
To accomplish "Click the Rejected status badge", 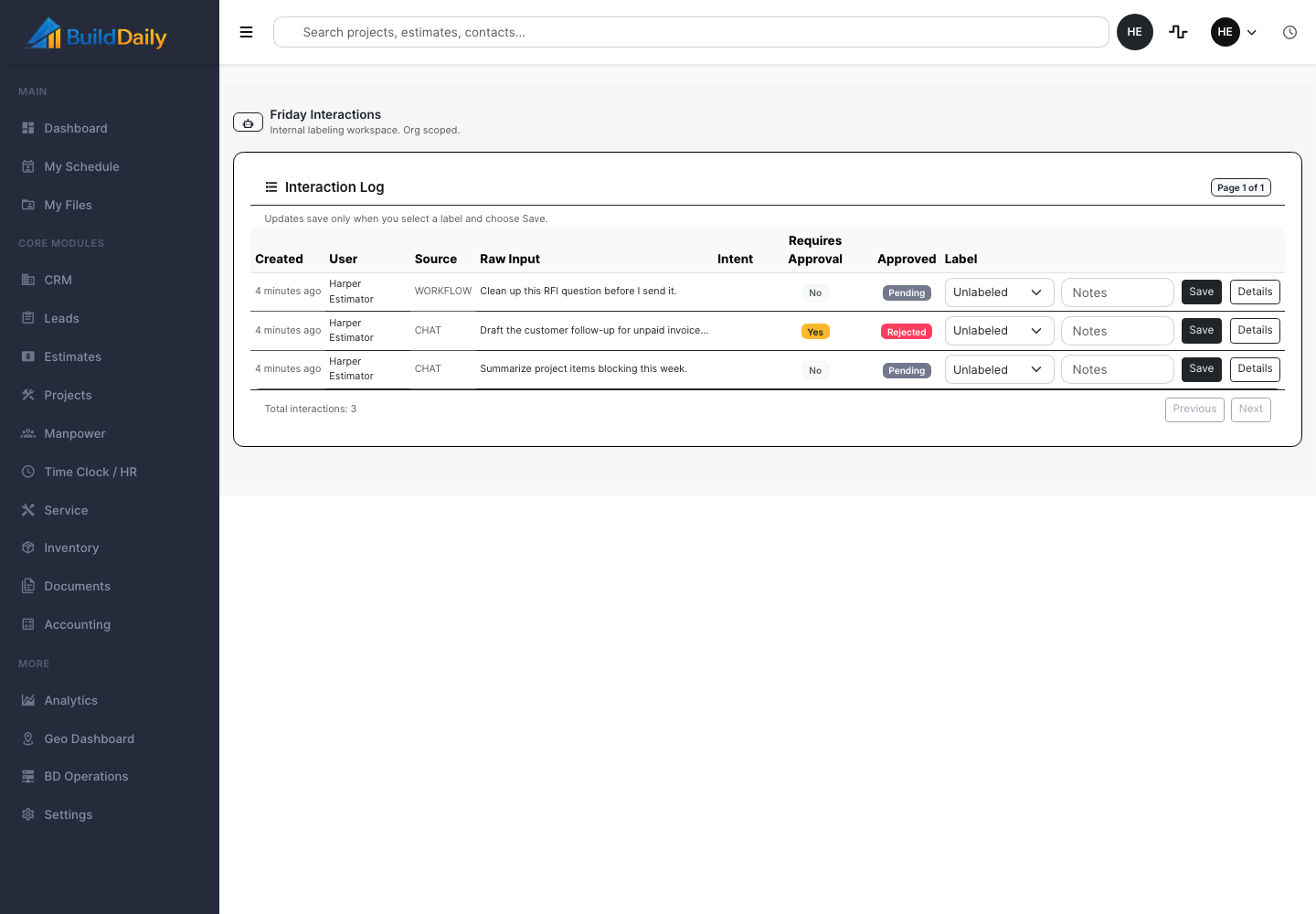I will point(907,332).
